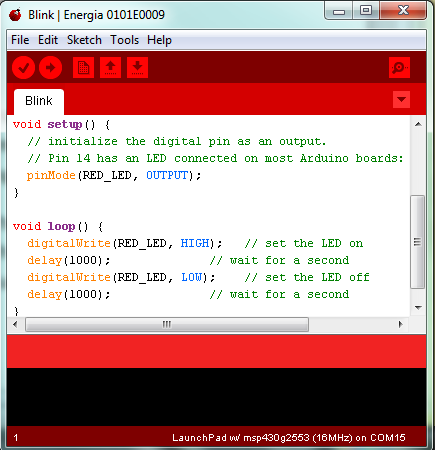This screenshot has height=450, width=435.
Task: Click the horizontal scrollbar thumb
Action: pyautogui.click(x=167, y=324)
